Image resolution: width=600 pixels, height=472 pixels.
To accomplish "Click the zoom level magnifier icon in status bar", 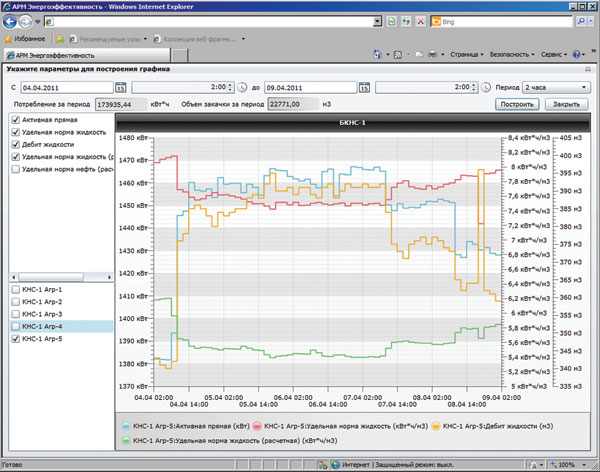I will [x=554, y=465].
